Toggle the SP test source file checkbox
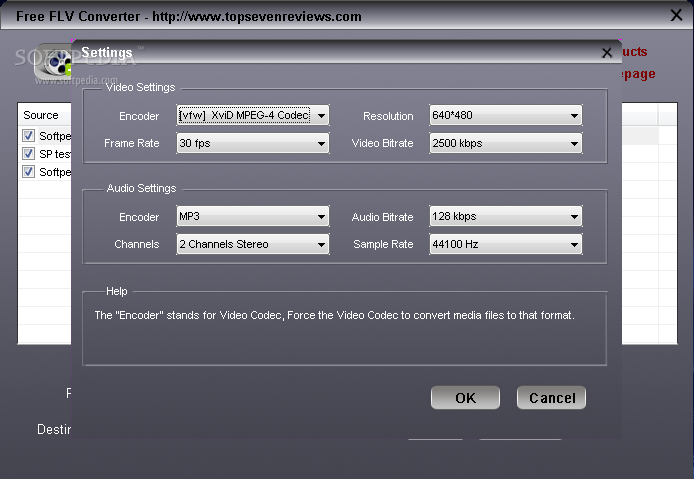 point(28,154)
